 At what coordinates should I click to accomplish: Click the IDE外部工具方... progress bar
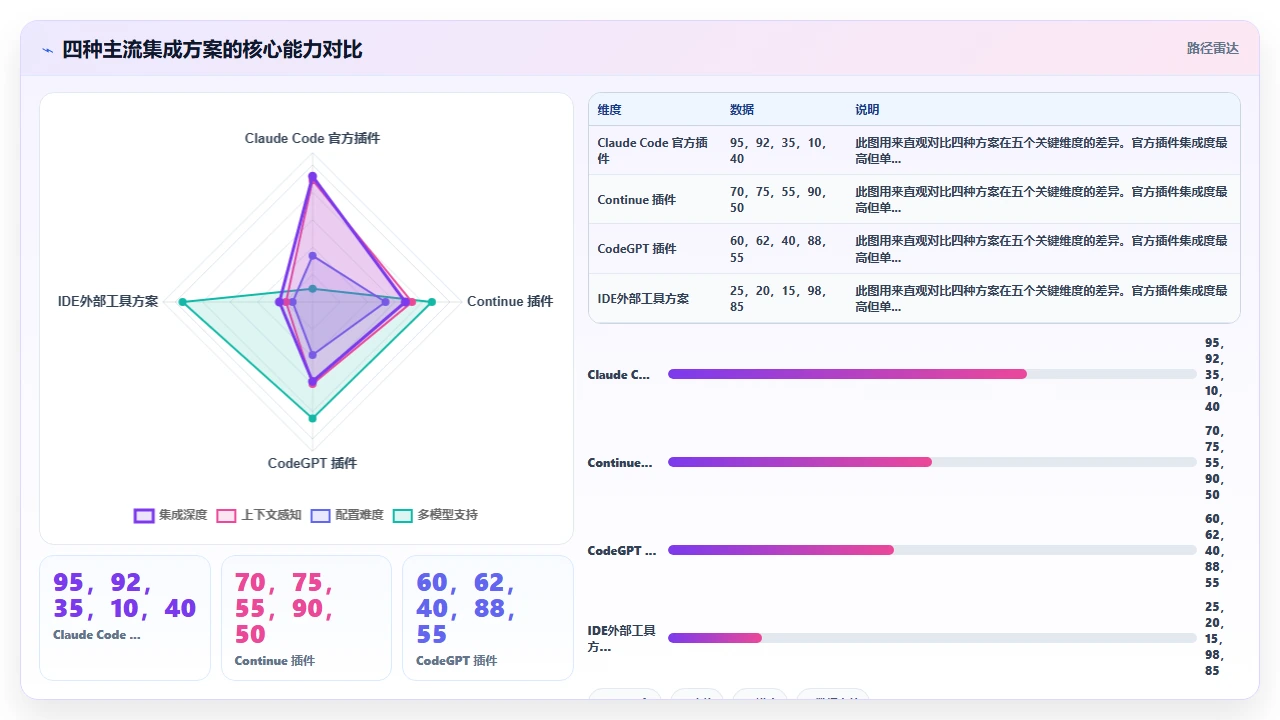[932, 638]
